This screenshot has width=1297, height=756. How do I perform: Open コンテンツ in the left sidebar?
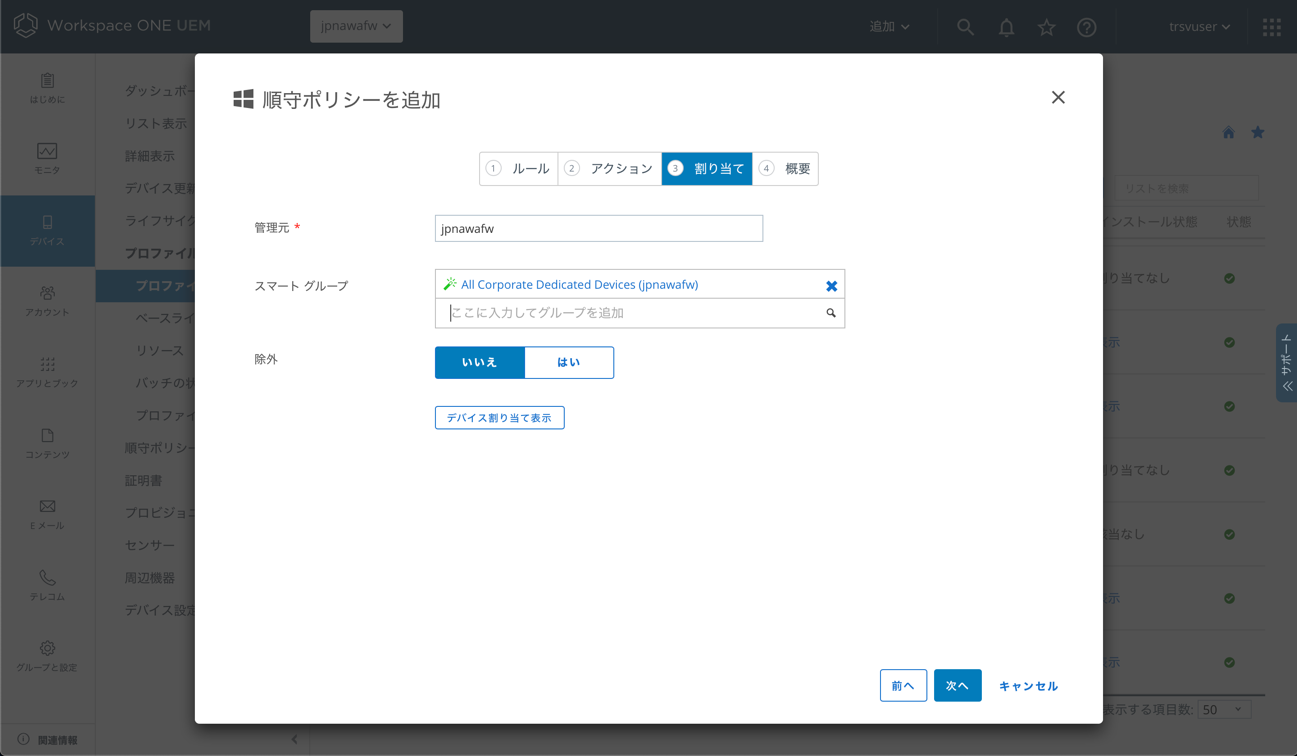click(47, 444)
